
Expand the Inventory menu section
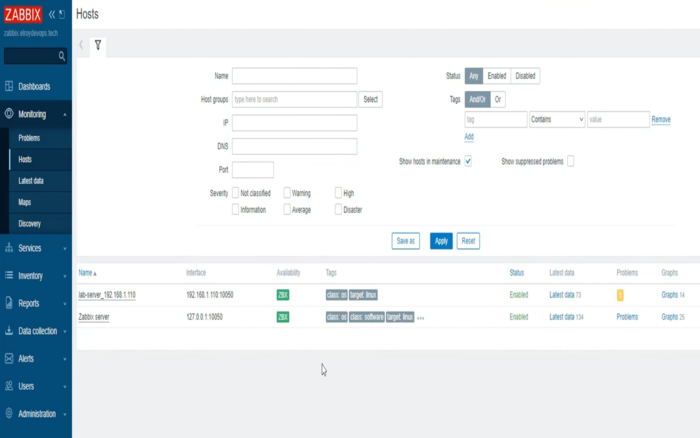(65, 276)
